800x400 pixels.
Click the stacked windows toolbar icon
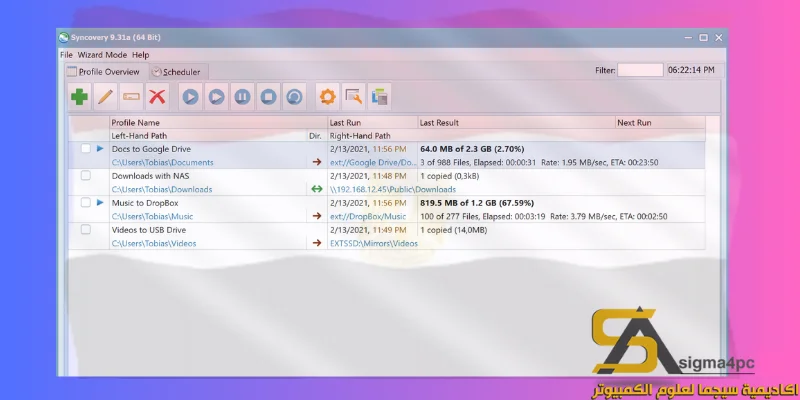click(380, 96)
